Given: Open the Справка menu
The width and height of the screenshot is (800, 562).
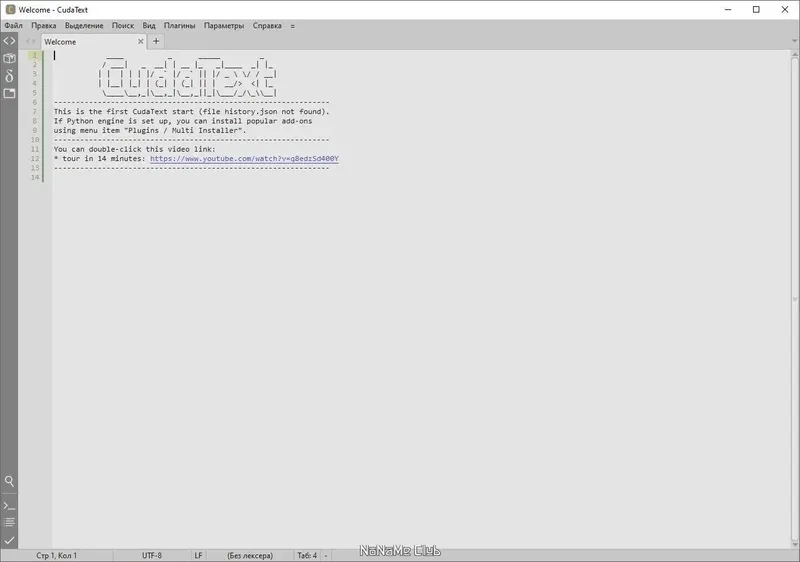Looking at the screenshot, I should pos(267,25).
